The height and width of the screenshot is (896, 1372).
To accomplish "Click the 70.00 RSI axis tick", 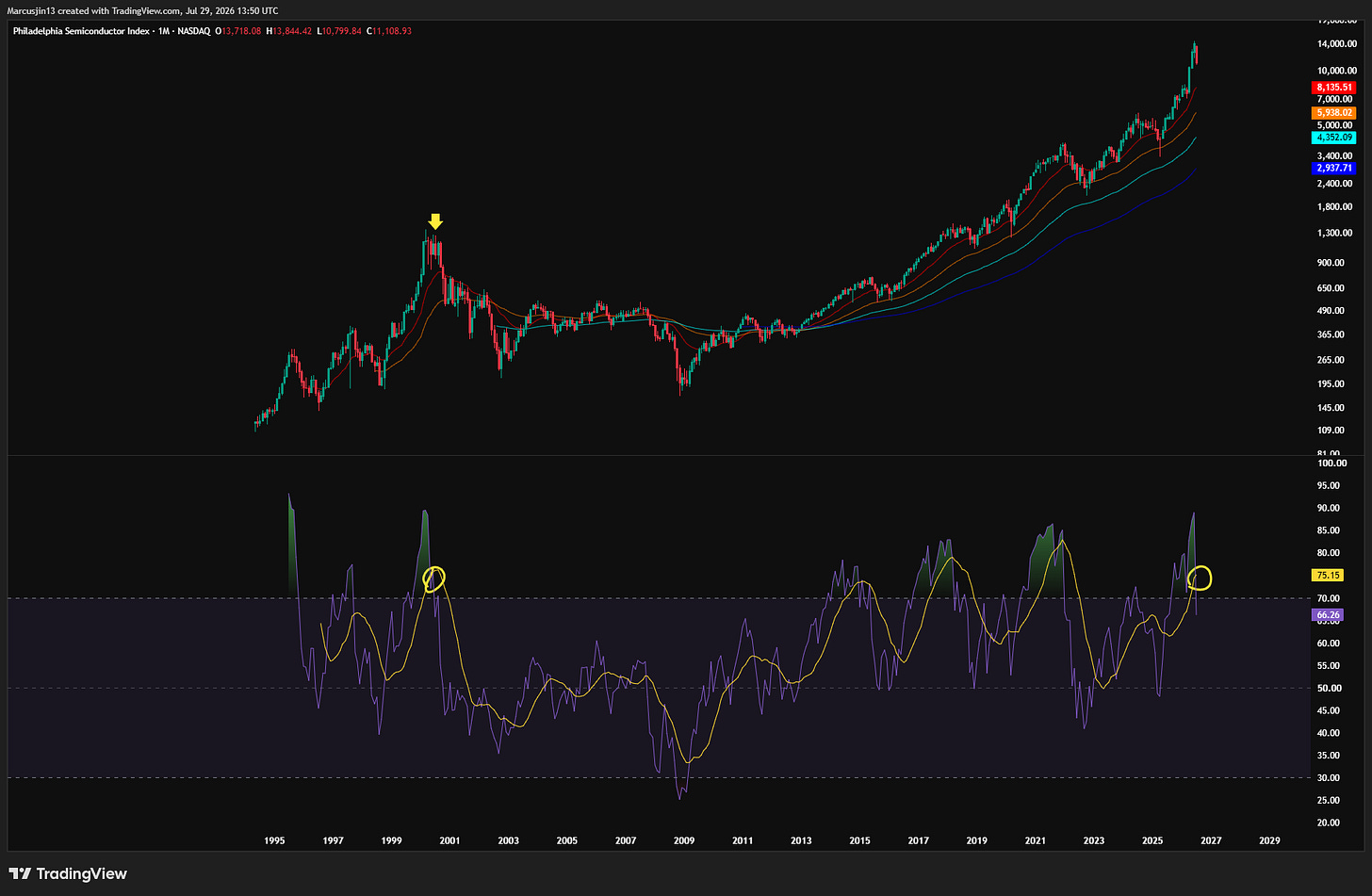I will [1329, 598].
